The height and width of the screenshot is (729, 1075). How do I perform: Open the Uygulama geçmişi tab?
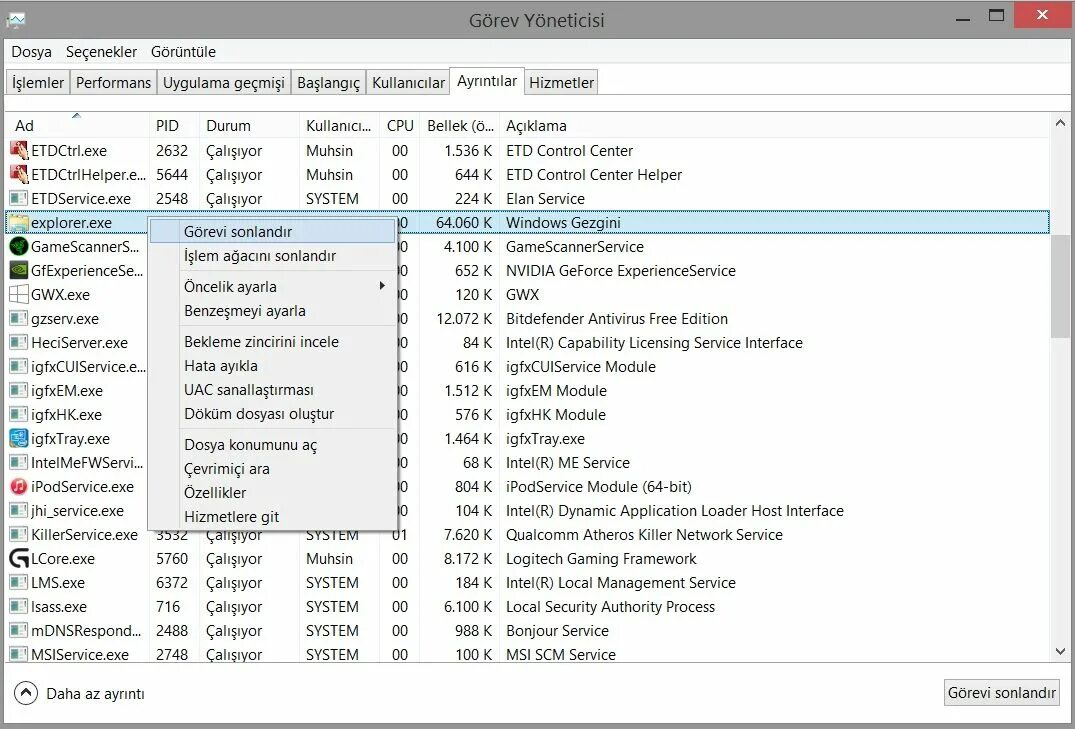click(224, 82)
